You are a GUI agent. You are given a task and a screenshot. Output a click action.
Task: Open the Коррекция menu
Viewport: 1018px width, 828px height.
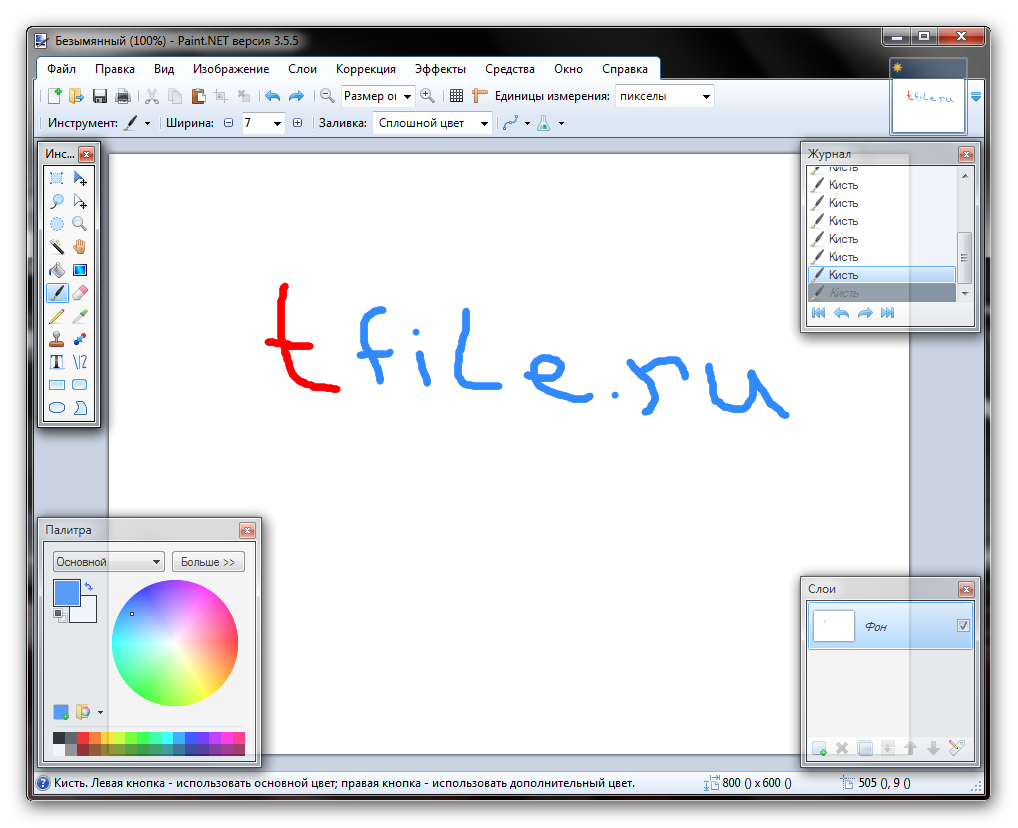(x=366, y=69)
